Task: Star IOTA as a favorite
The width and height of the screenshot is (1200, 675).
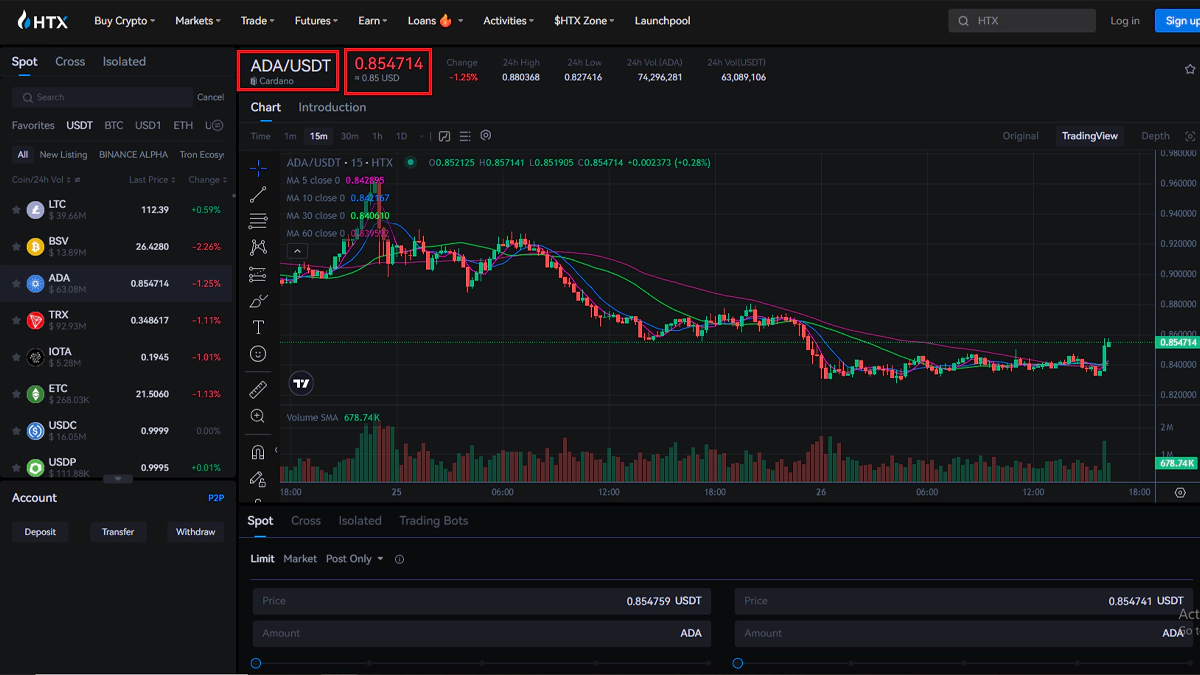Action: click(x=16, y=357)
